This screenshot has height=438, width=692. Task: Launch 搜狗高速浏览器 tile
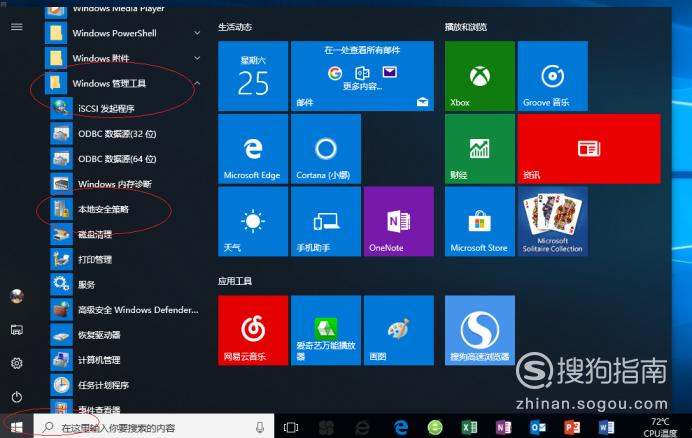coord(480,330)
